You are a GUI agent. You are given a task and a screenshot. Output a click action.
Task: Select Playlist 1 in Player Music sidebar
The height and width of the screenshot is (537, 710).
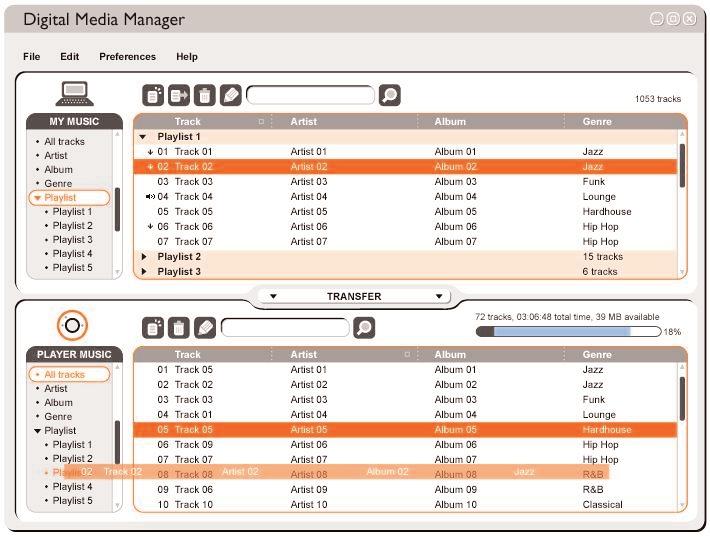(72, 445)
